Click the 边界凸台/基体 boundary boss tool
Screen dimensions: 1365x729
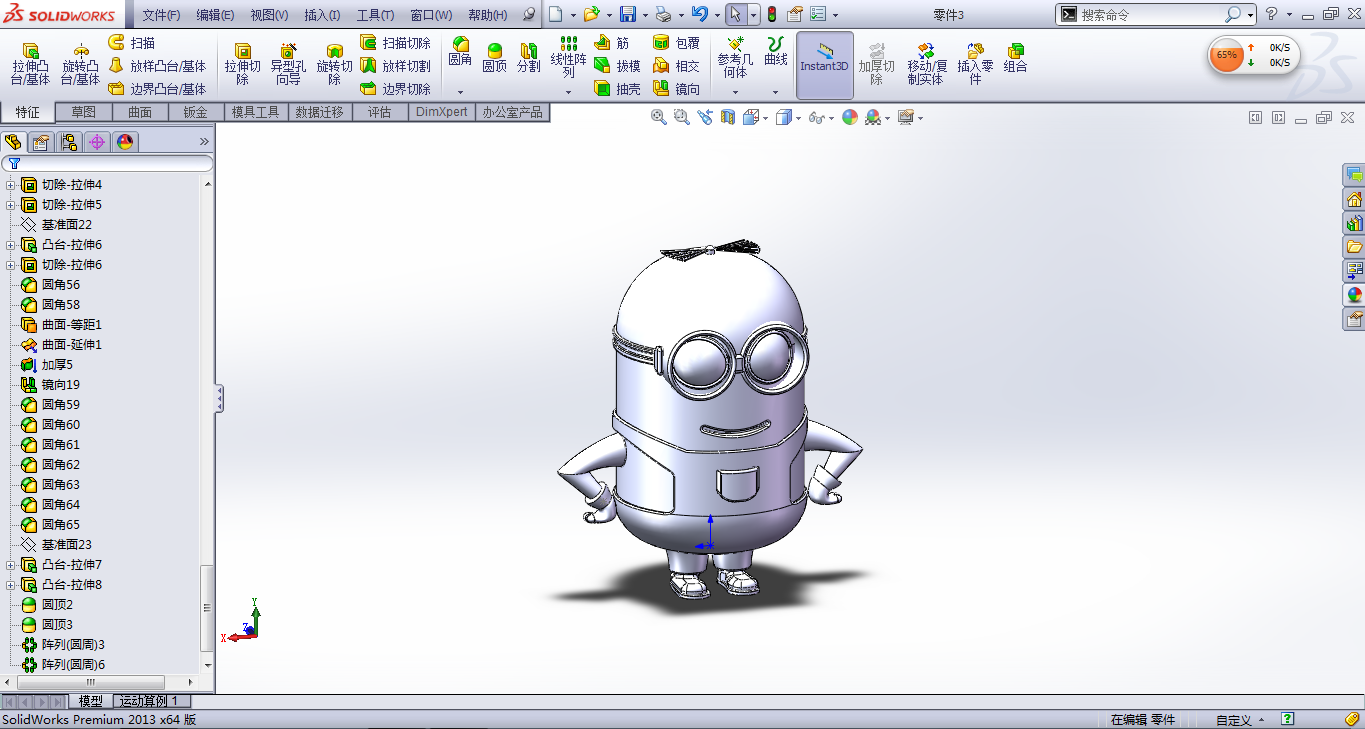(x=157, y=89)
